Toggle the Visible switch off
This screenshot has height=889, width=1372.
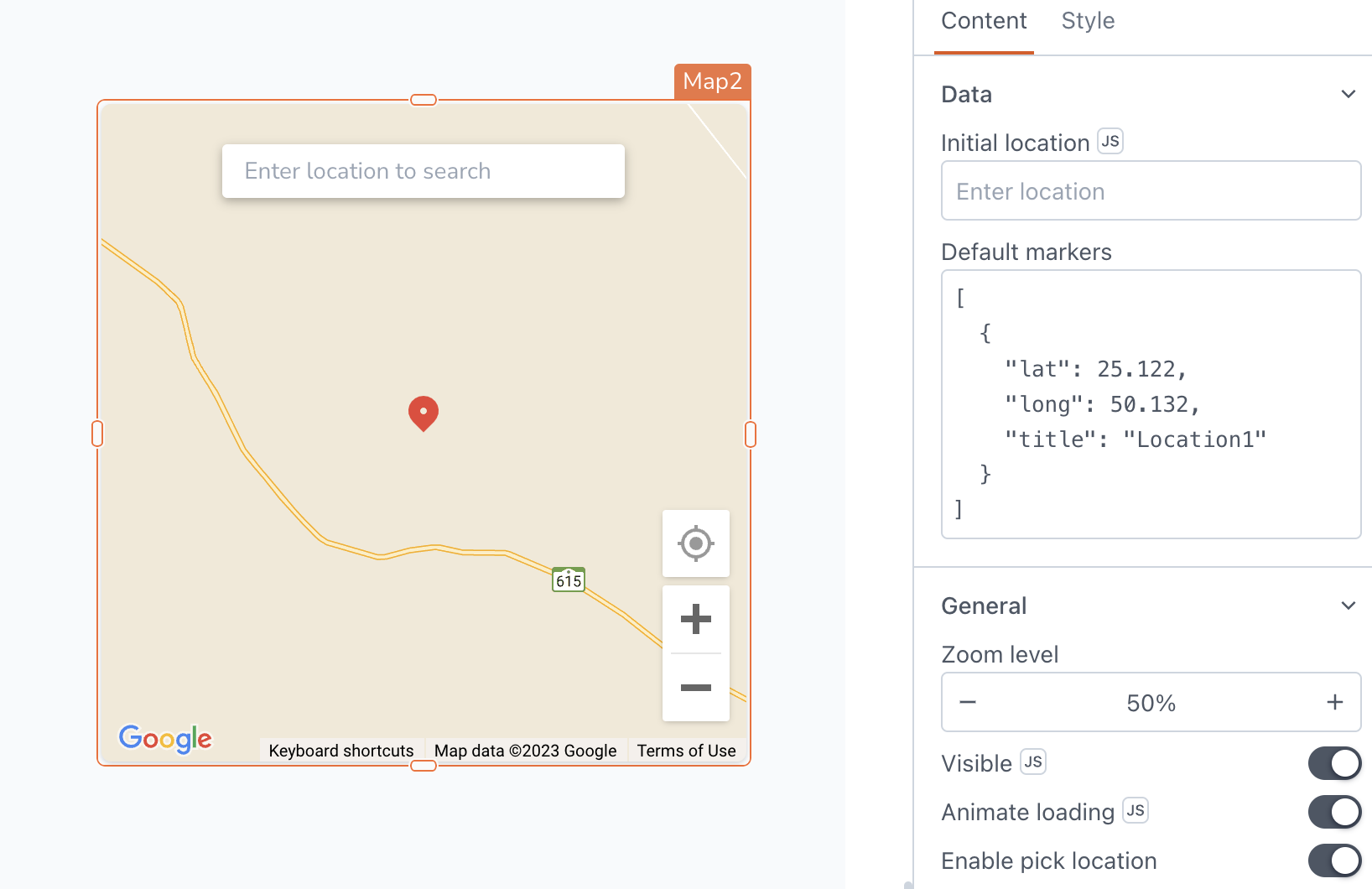click(x=1333, y=763)
